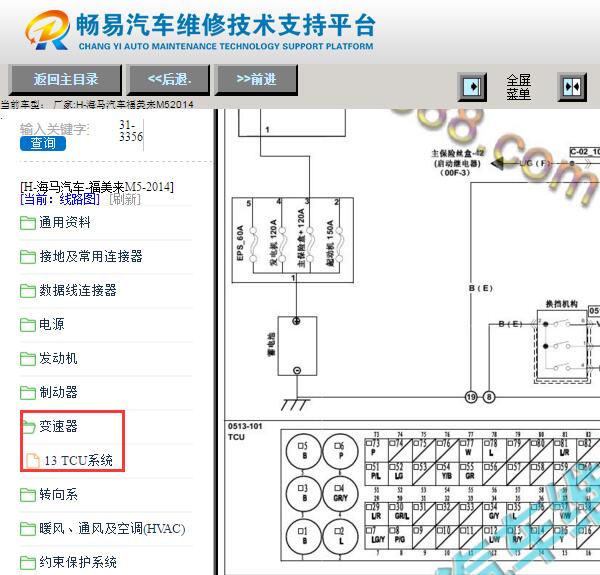Expand the 转向系 folder
This screenshot has height=575, width=600.
pos(58,494)
